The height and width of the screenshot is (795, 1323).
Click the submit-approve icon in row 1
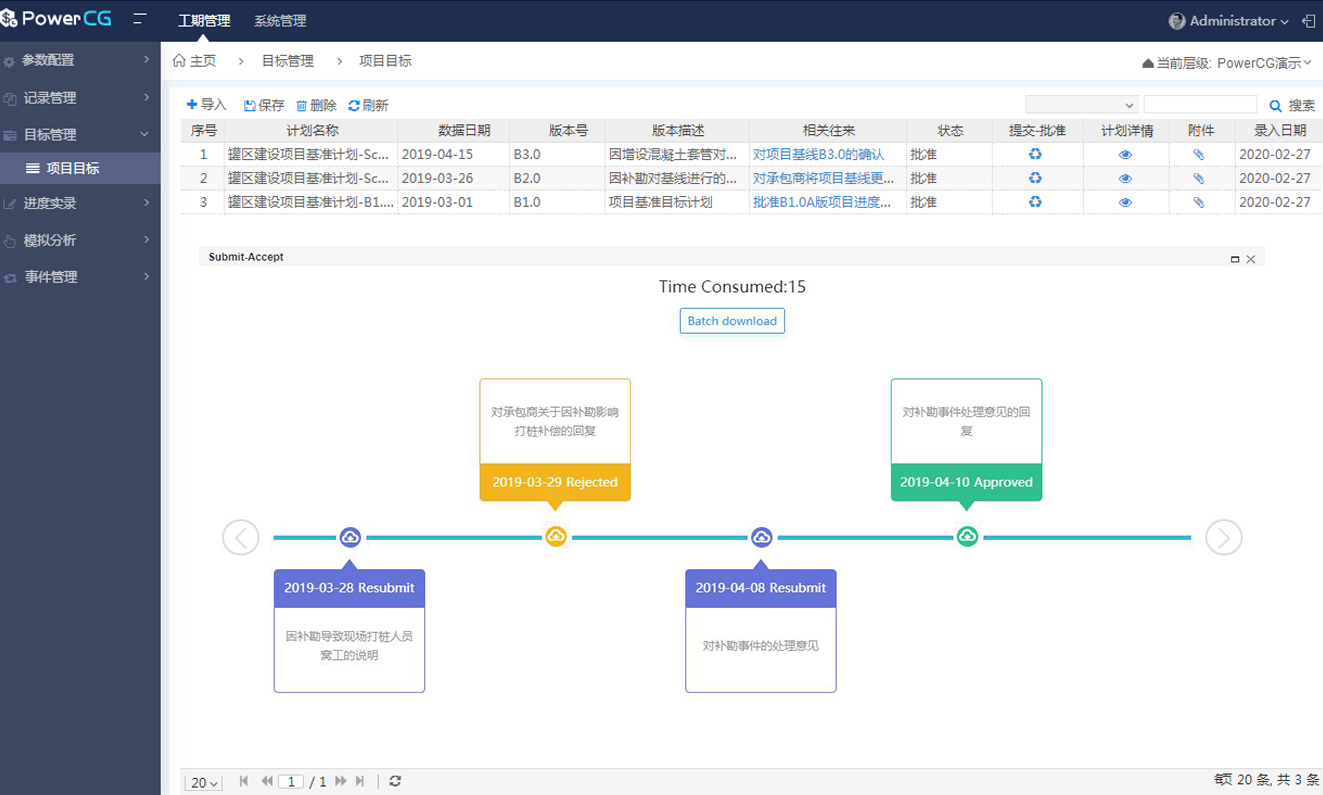[x=1035, y=154]
